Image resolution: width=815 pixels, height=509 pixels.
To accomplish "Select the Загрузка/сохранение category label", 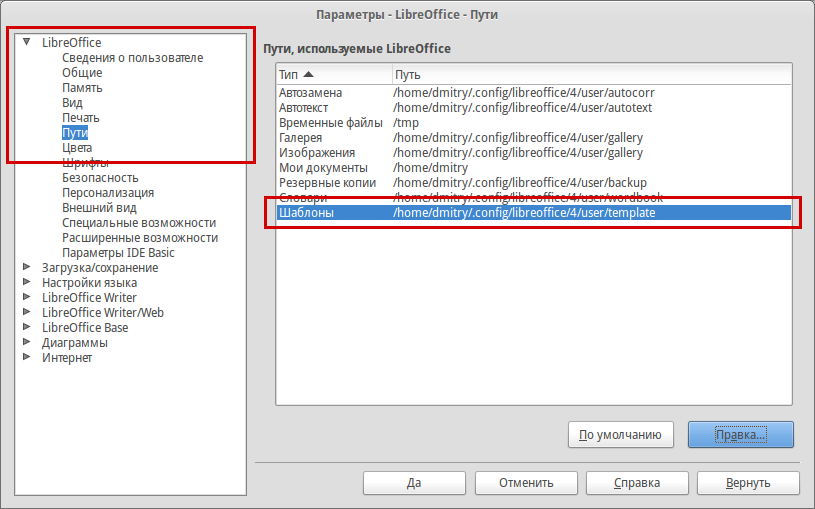I will click(x=100, y=268).
